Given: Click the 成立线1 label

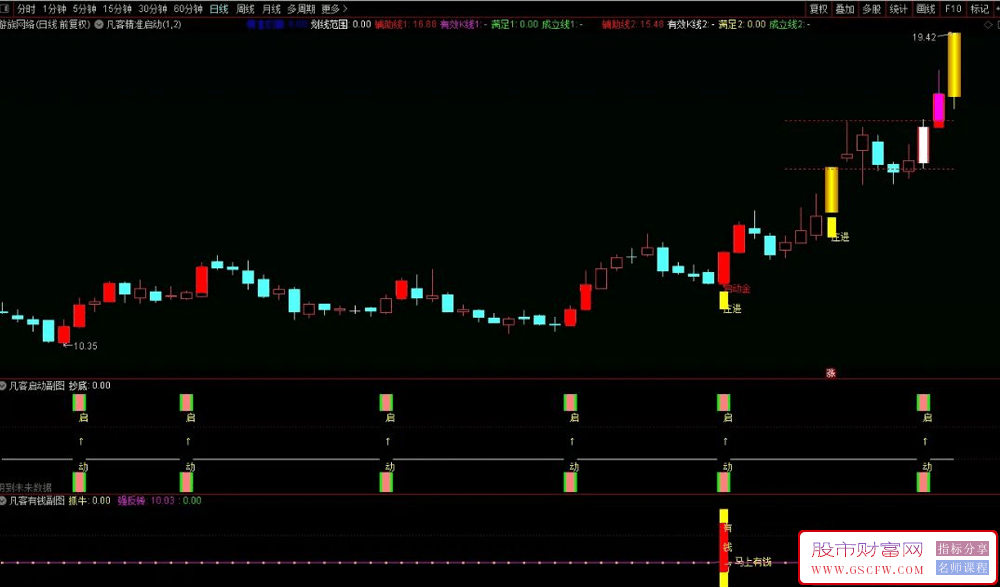Looking at the screenshot, I should 562,25.
